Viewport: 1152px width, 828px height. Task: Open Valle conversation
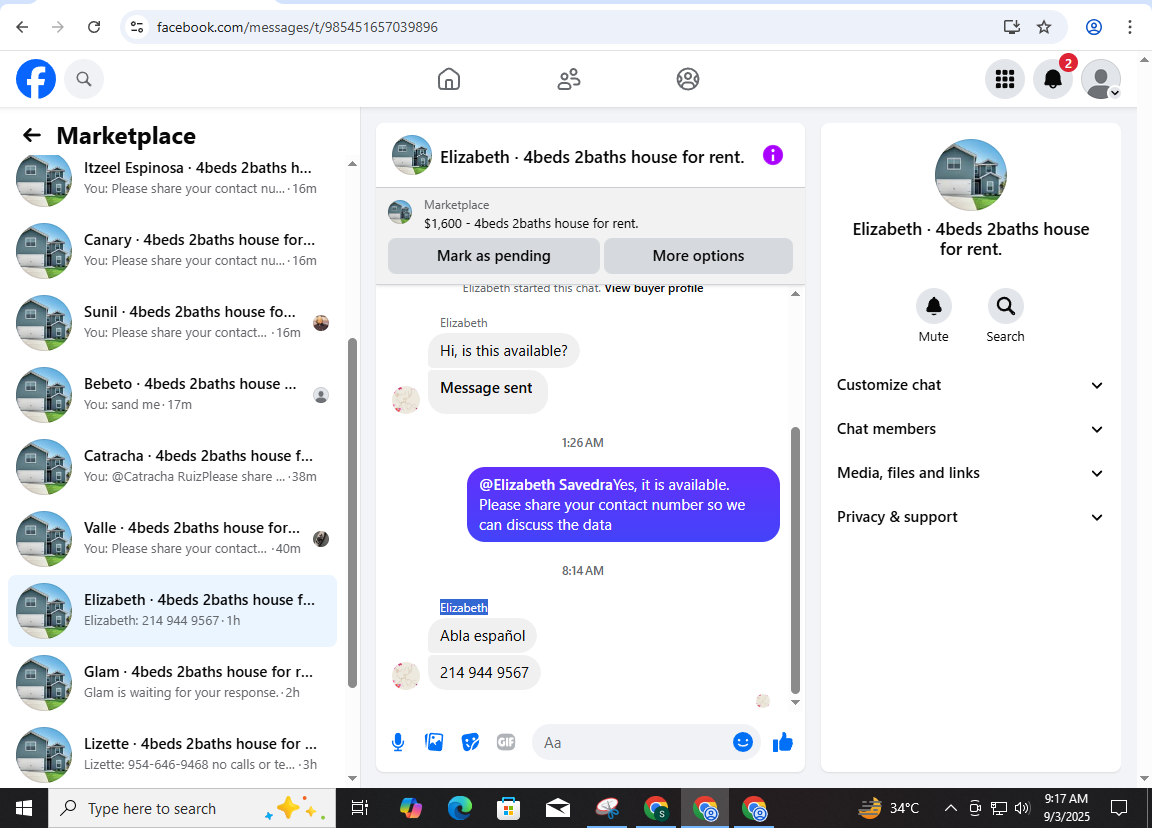(x=173, y=539)
